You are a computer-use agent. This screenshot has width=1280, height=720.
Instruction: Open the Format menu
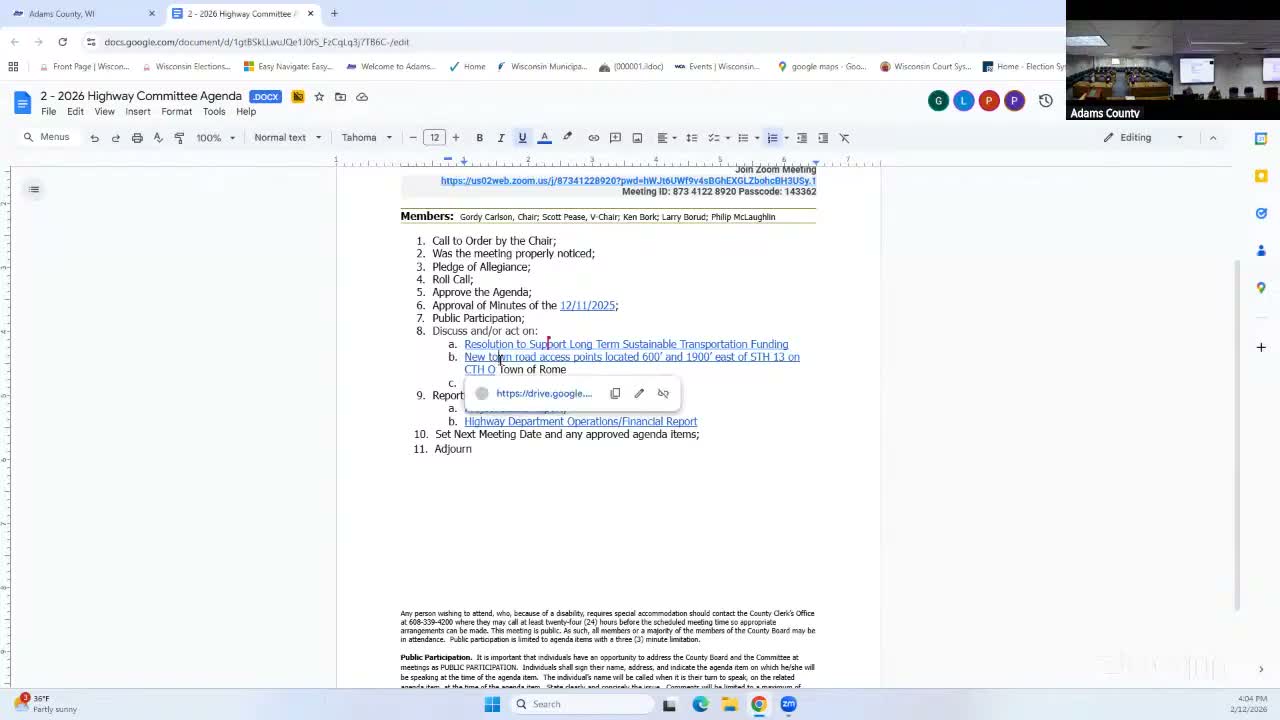tap(176, 111)
